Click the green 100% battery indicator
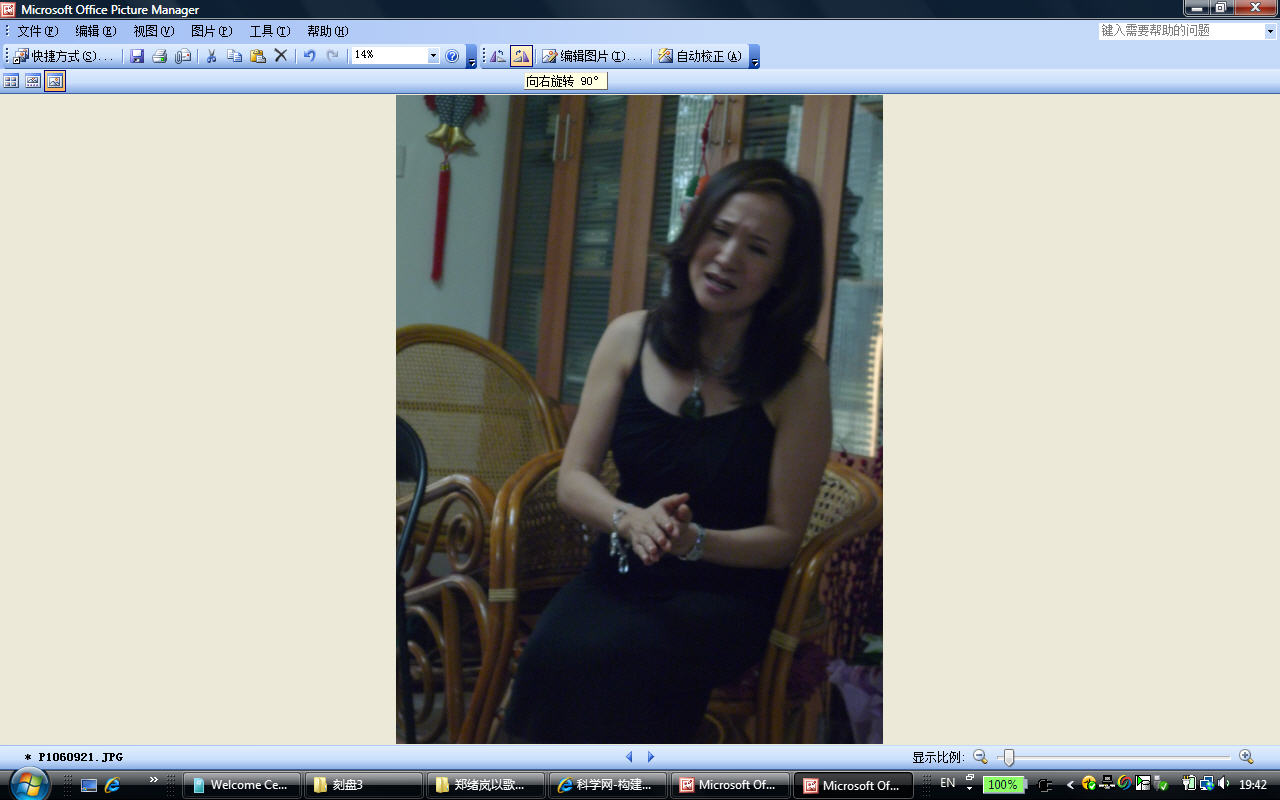This screenshot has height=800, width=1280. [1003, 785]
